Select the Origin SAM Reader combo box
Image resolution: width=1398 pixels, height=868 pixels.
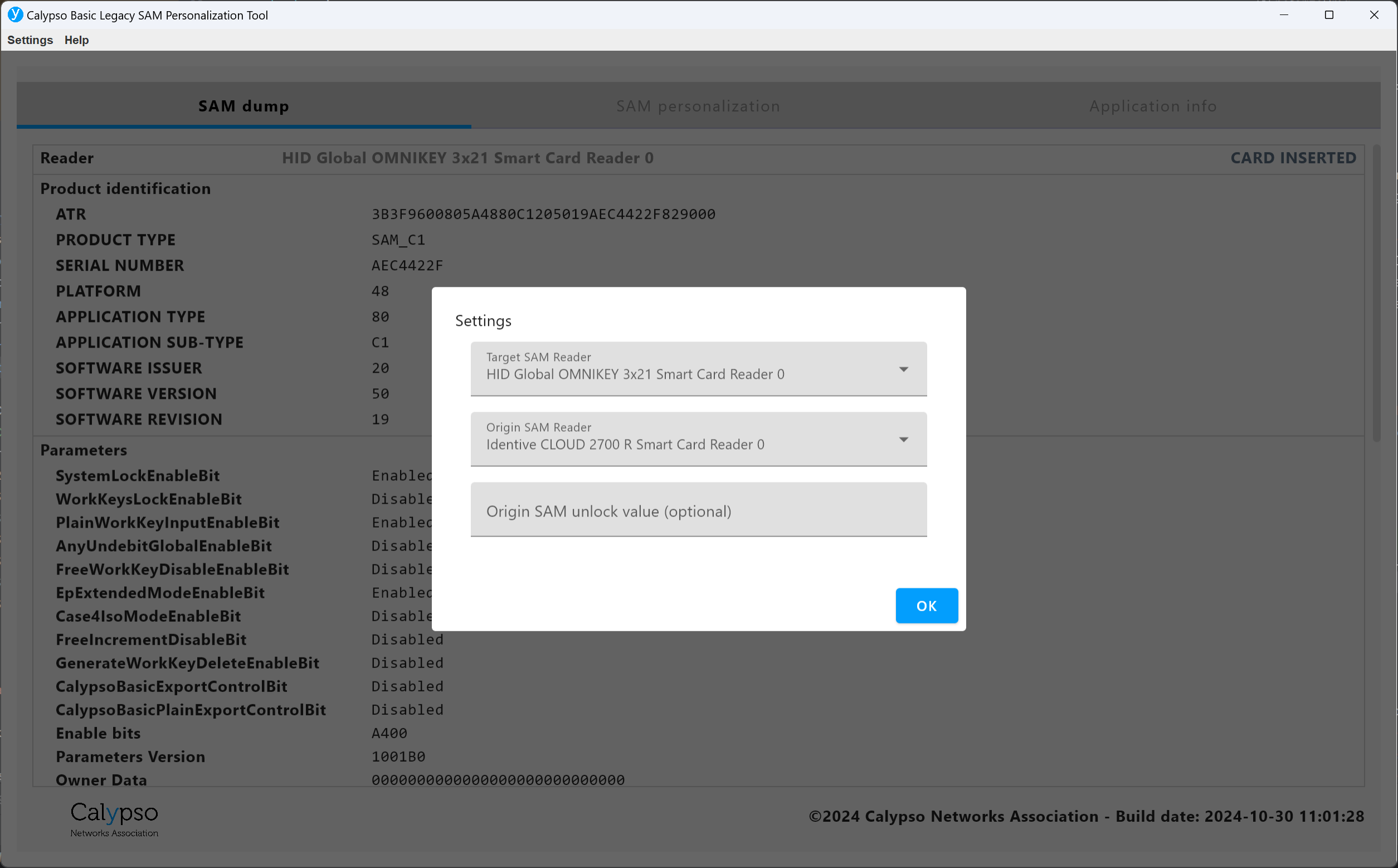coord(699,439)
